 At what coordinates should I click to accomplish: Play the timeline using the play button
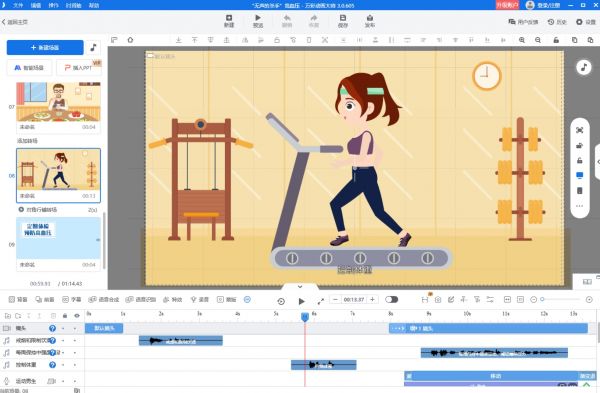click(x=302, y=301)
